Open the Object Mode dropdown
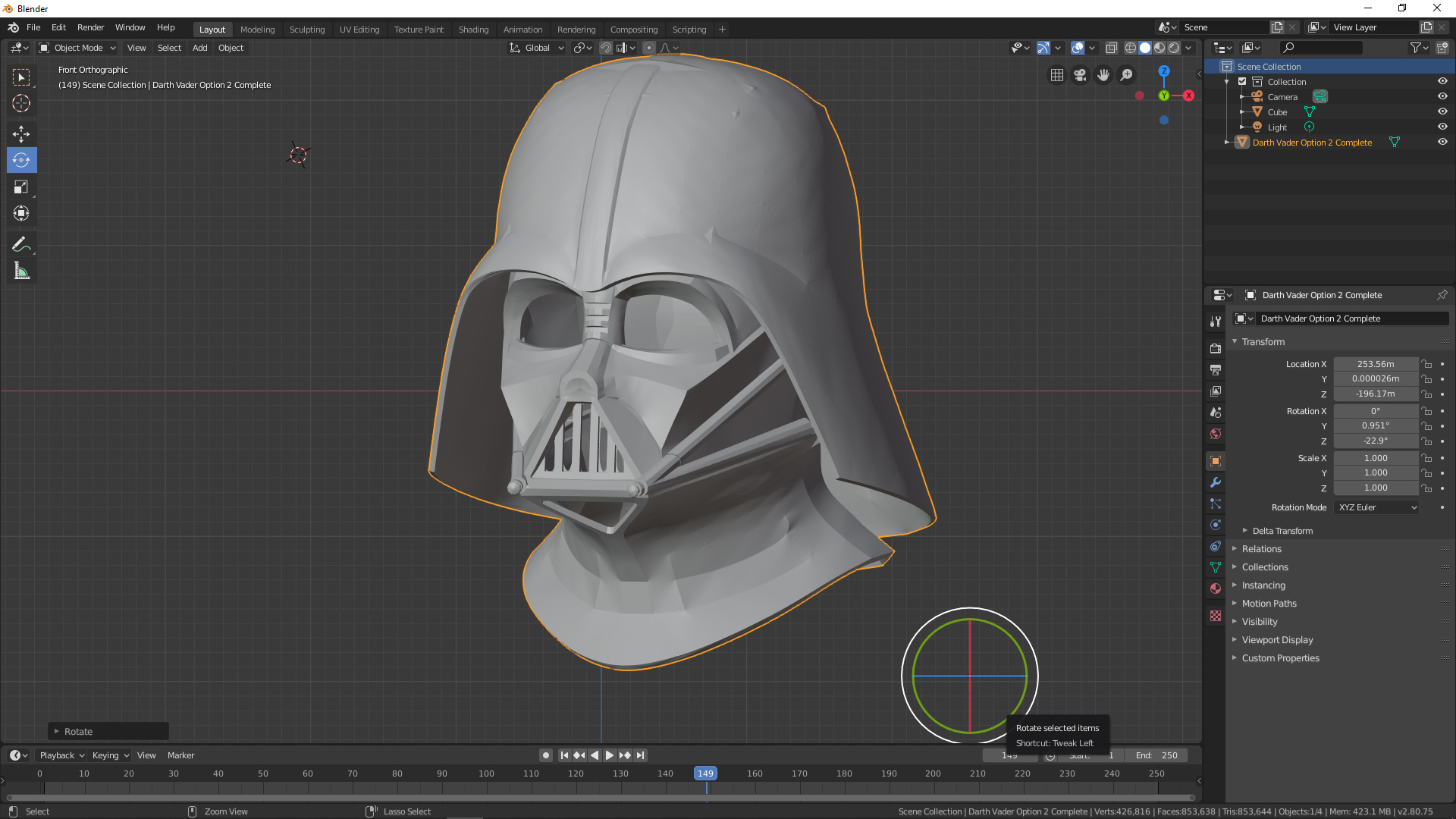This screenshot has height=819, width=1456. click(x=77, y=48)
